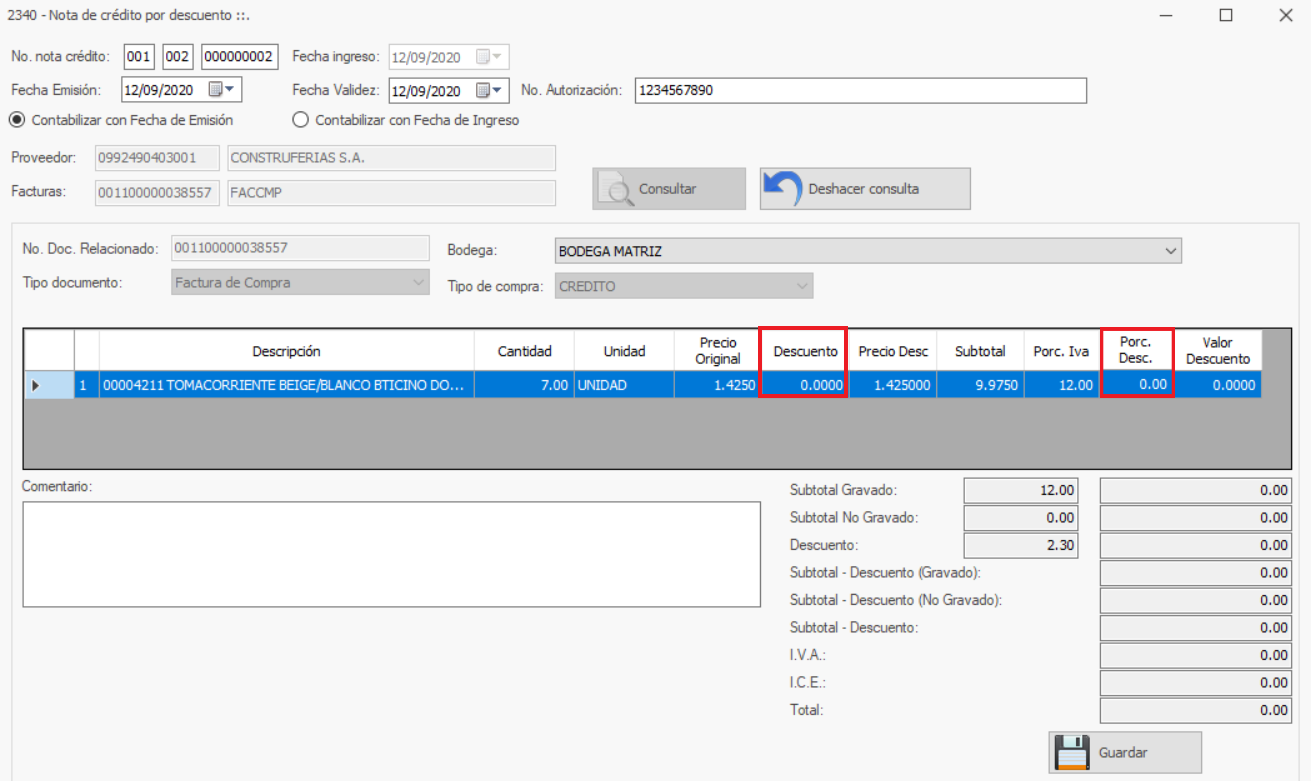Click the Deshacer consulta button

click(864, 189)
